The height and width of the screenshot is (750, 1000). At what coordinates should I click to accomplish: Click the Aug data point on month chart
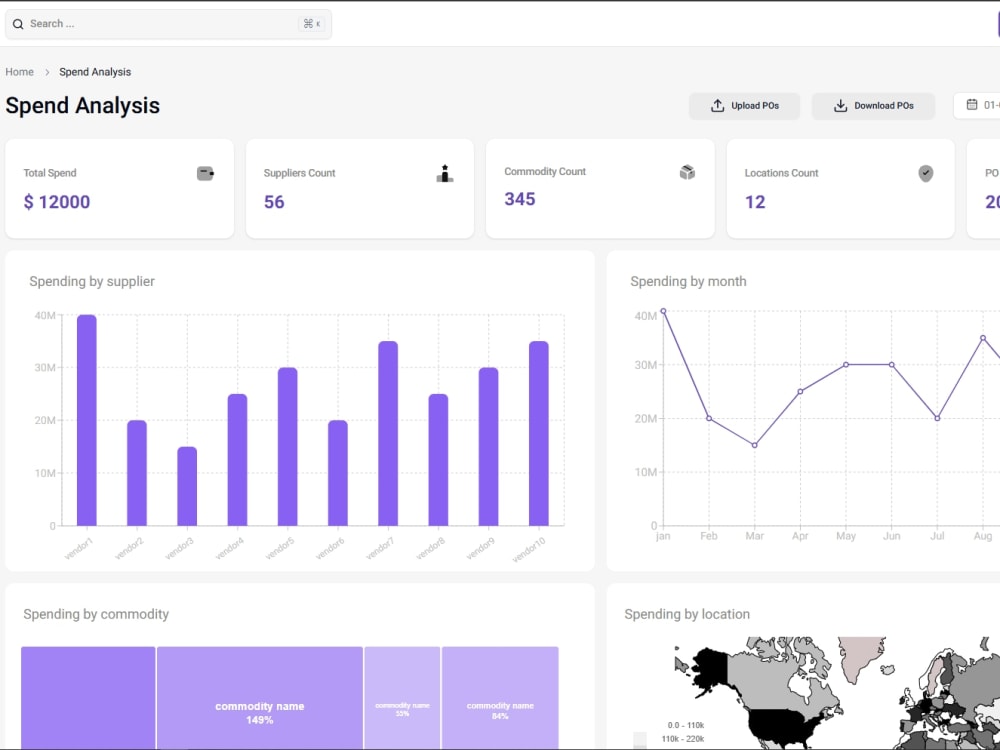pyautogui.click(x=983, y=338)
